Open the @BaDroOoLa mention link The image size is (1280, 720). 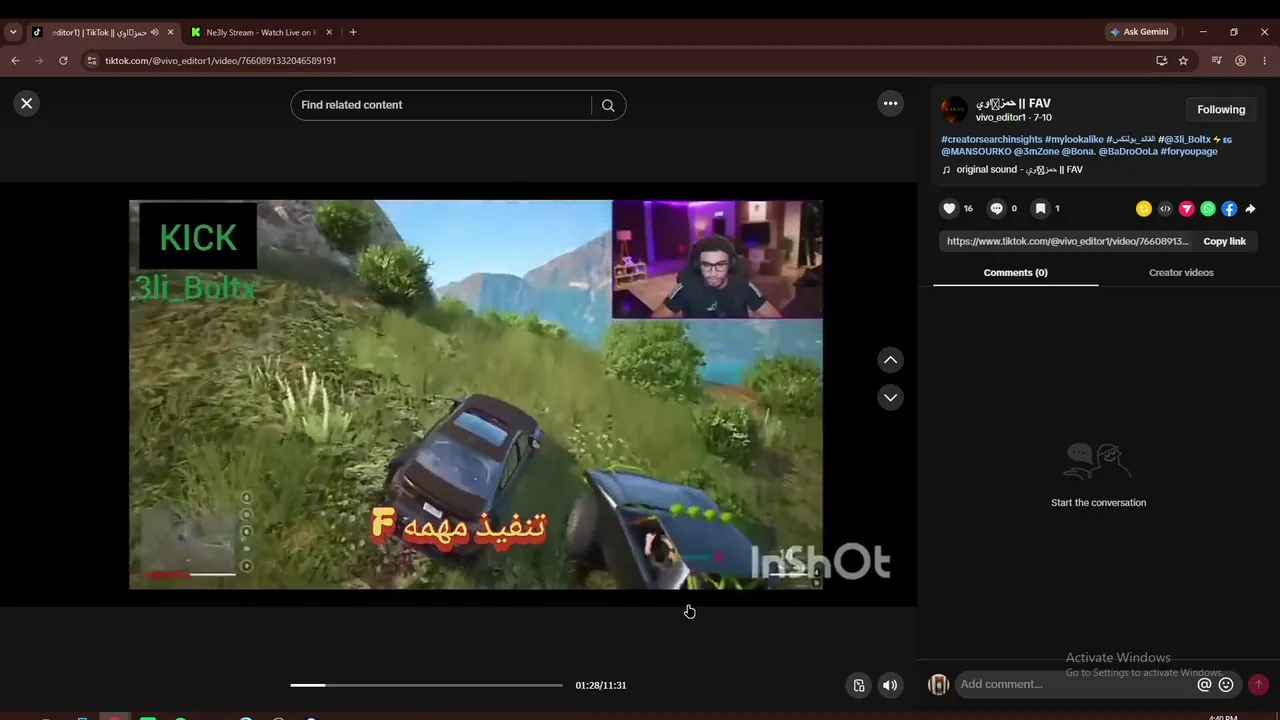click(1128, 152)
